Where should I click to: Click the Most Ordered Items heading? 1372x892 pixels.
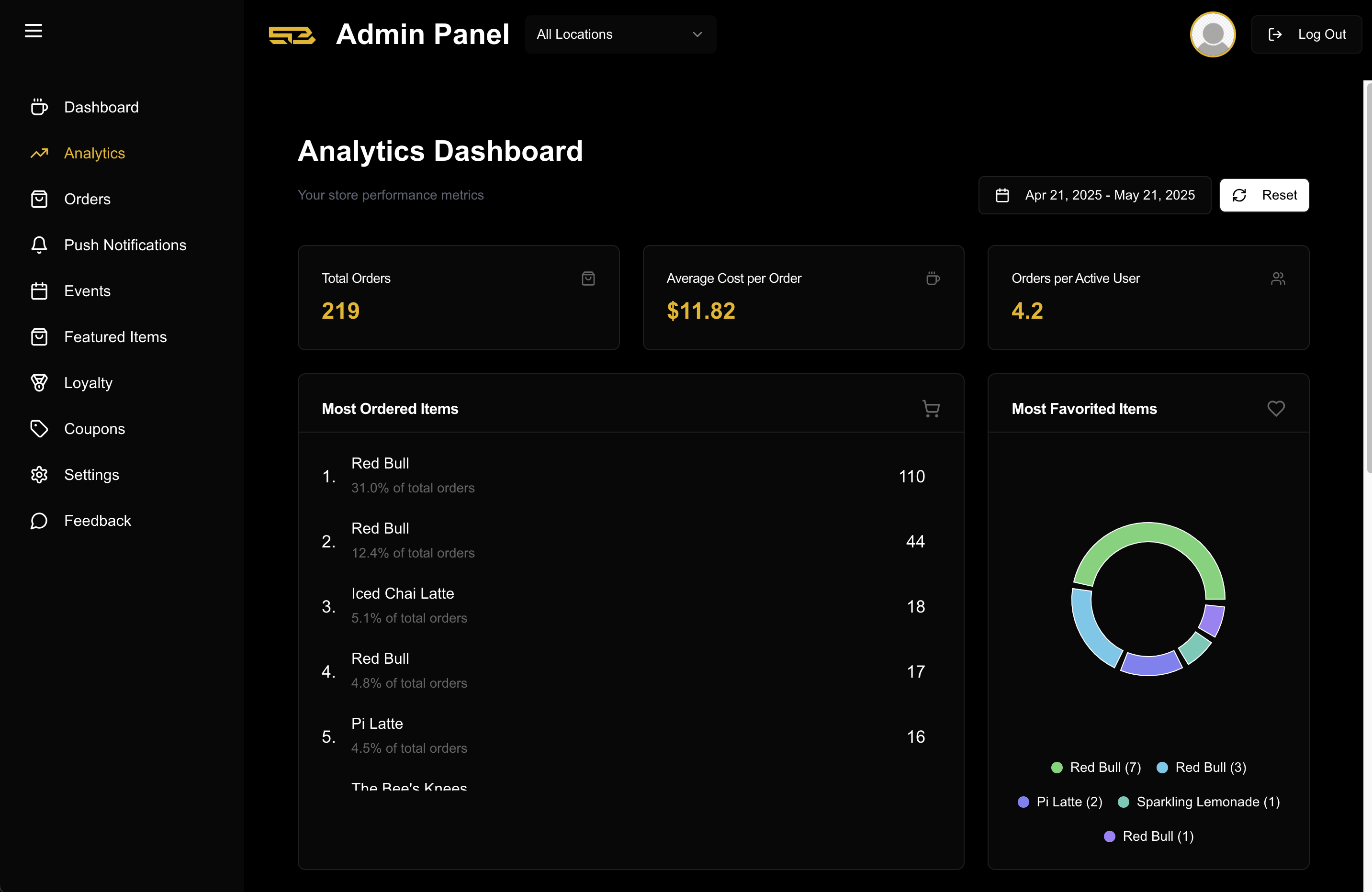click(390, 409)
